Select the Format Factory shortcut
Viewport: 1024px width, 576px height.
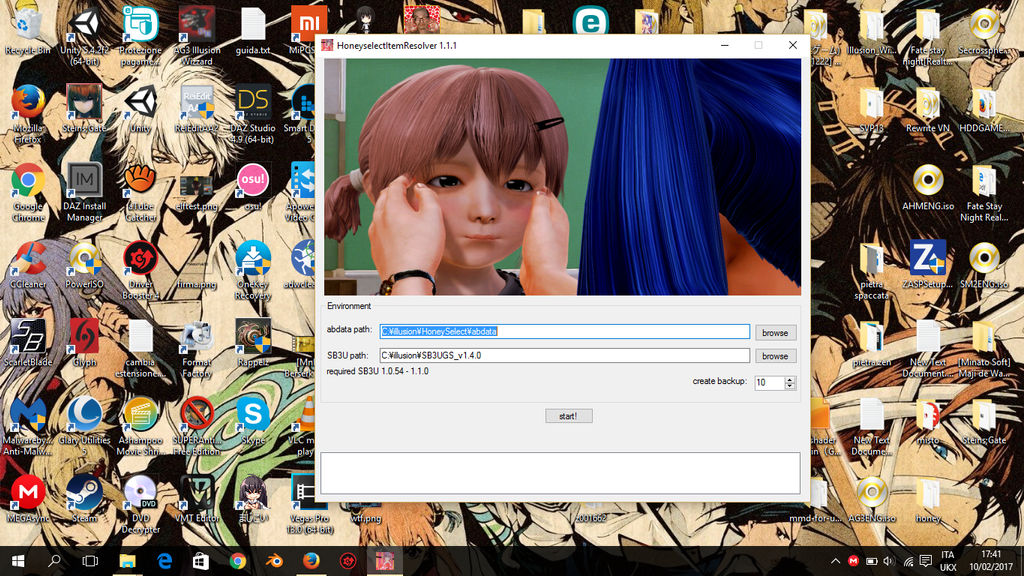click(197, 349)
